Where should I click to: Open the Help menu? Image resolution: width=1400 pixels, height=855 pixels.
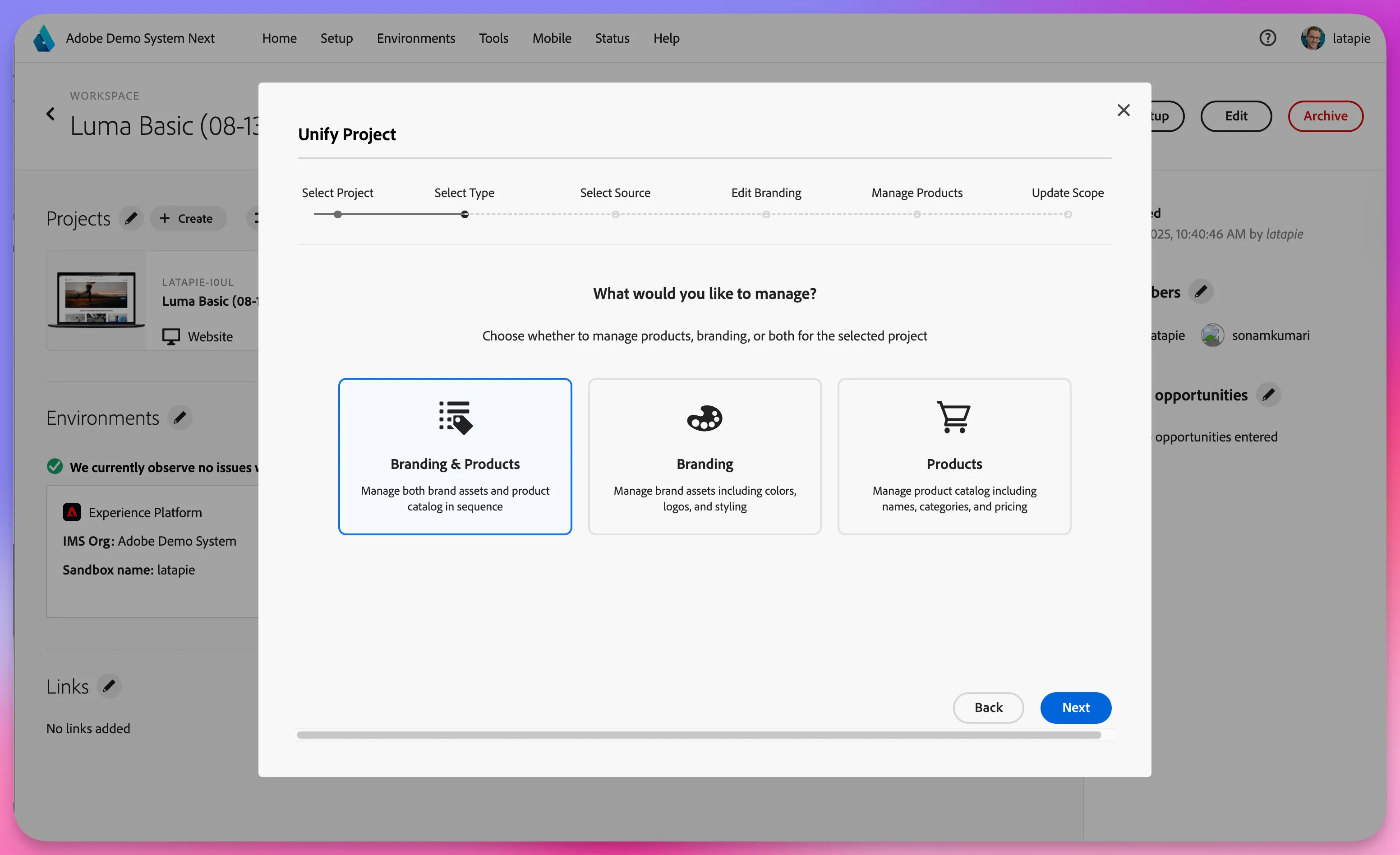[x=667, y=38]
